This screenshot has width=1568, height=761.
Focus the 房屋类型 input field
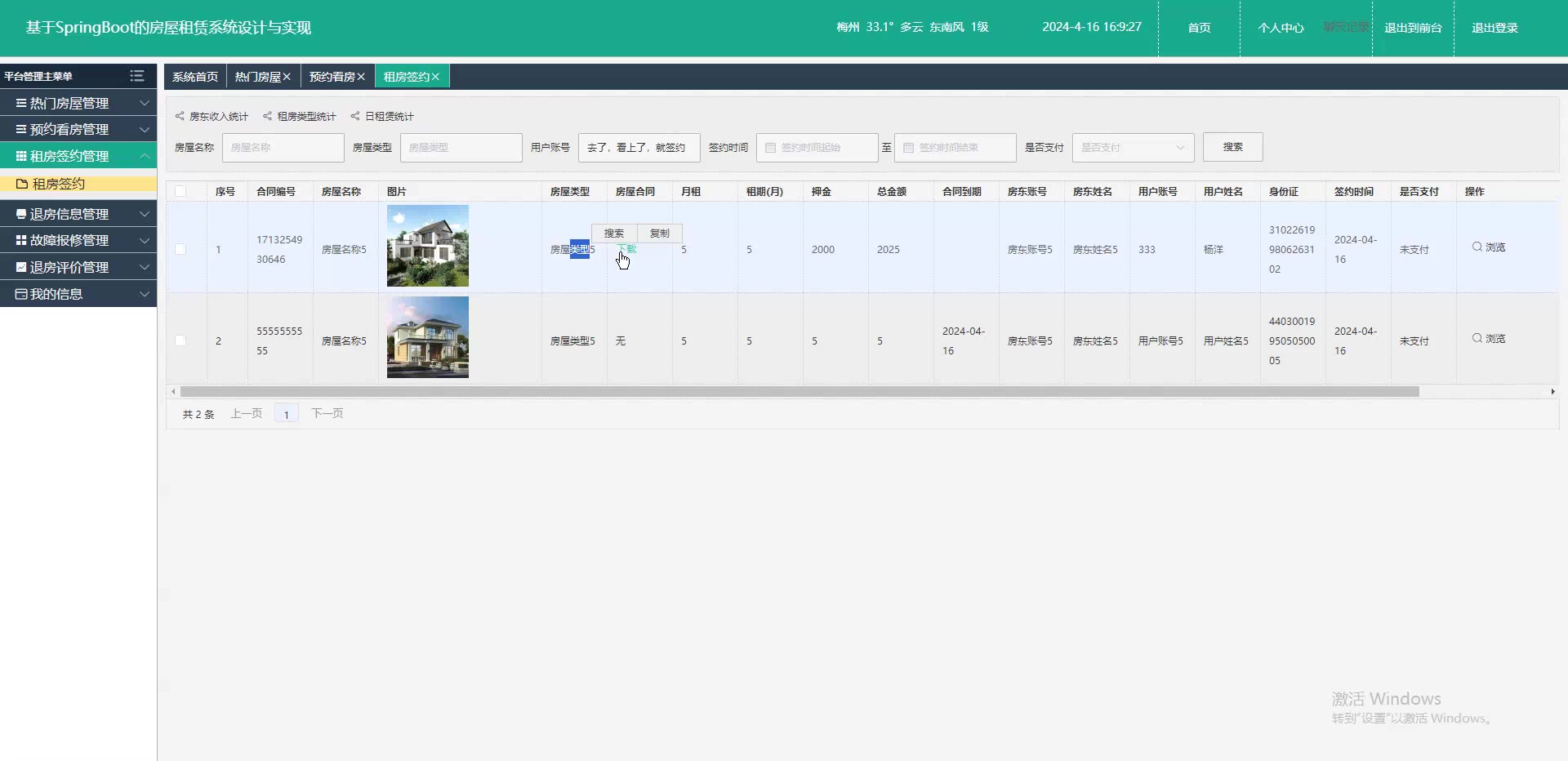[461, 148]
